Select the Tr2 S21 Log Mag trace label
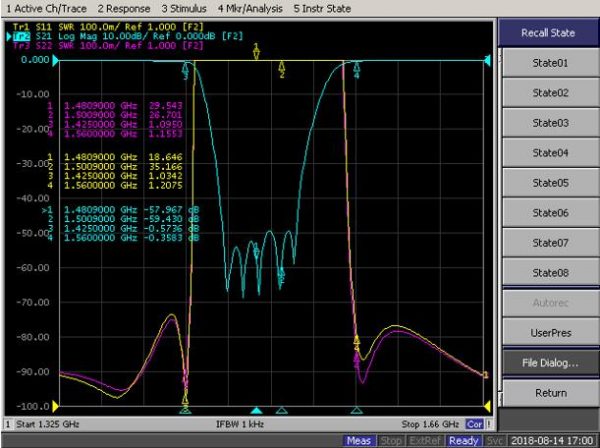 click(128, 36)
